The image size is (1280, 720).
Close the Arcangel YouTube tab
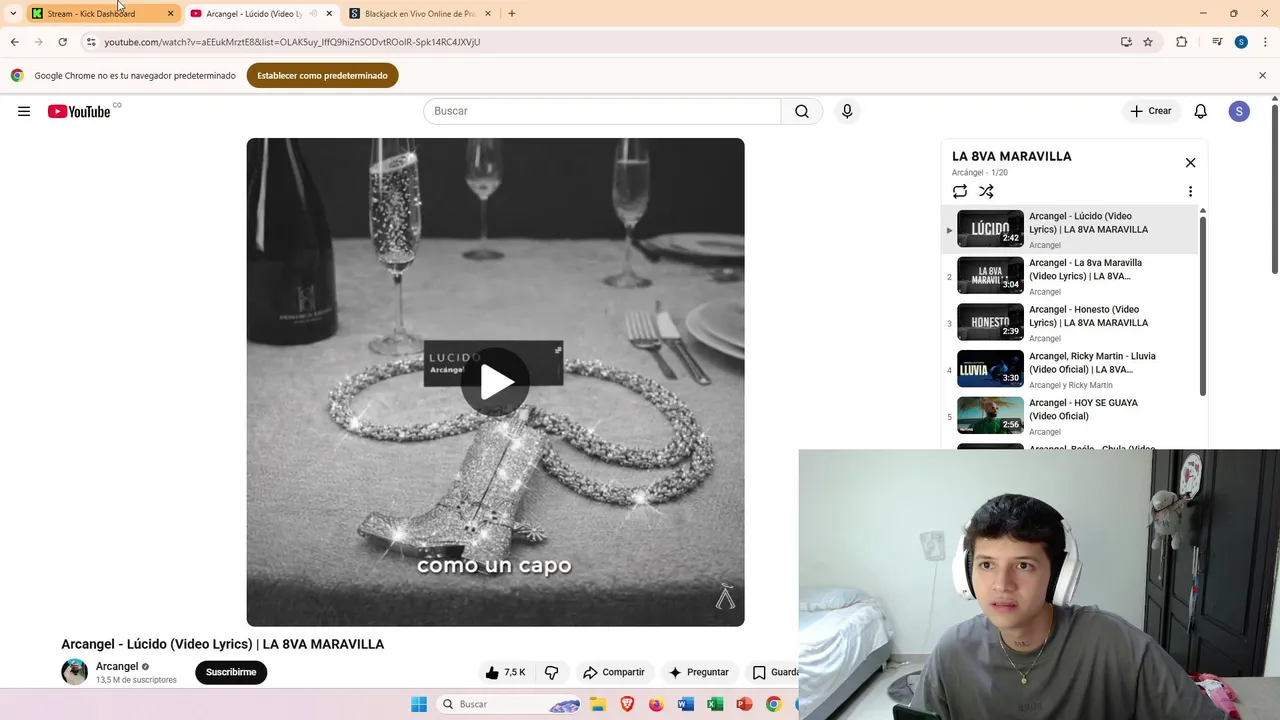tap(329, 14)
